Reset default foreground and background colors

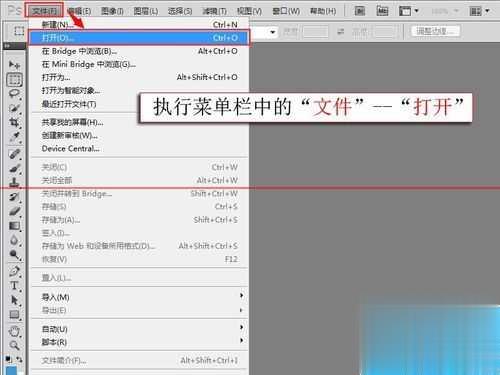(x=9, y=359)
